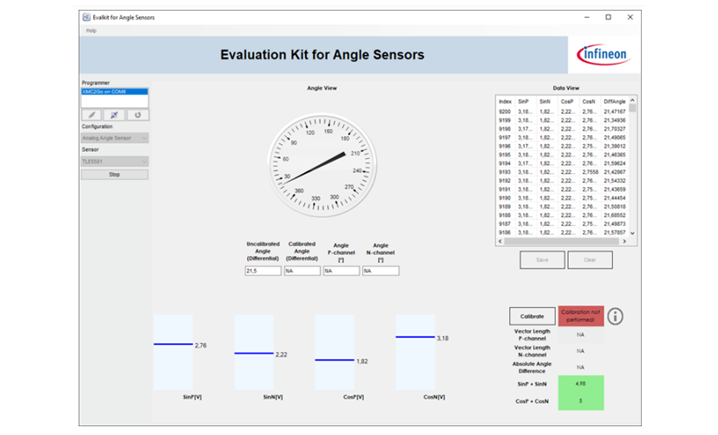The image size is (718, 435).
Task: Click the disconnect programmer icon
Action: click(114, 115)
